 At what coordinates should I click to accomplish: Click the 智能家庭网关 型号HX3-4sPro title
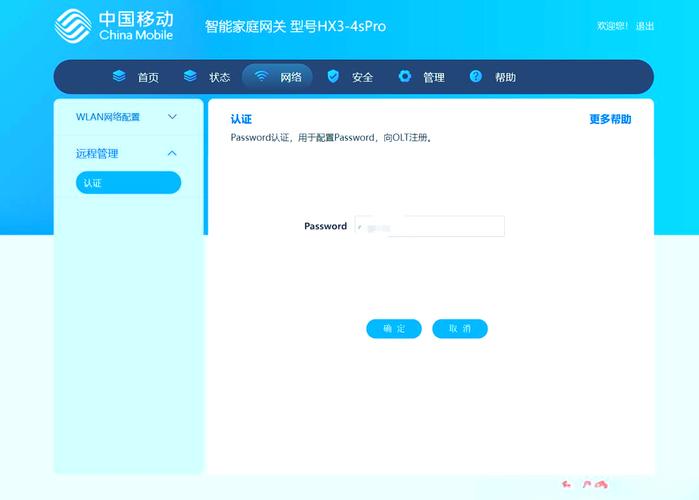point(295,27)
